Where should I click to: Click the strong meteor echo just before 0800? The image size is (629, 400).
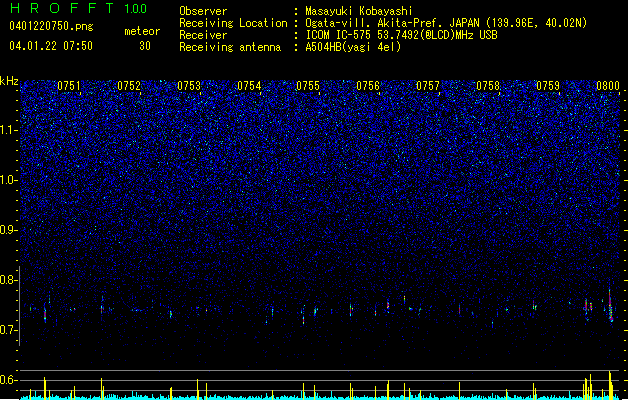pyautogui.click(x=610, y=306)
